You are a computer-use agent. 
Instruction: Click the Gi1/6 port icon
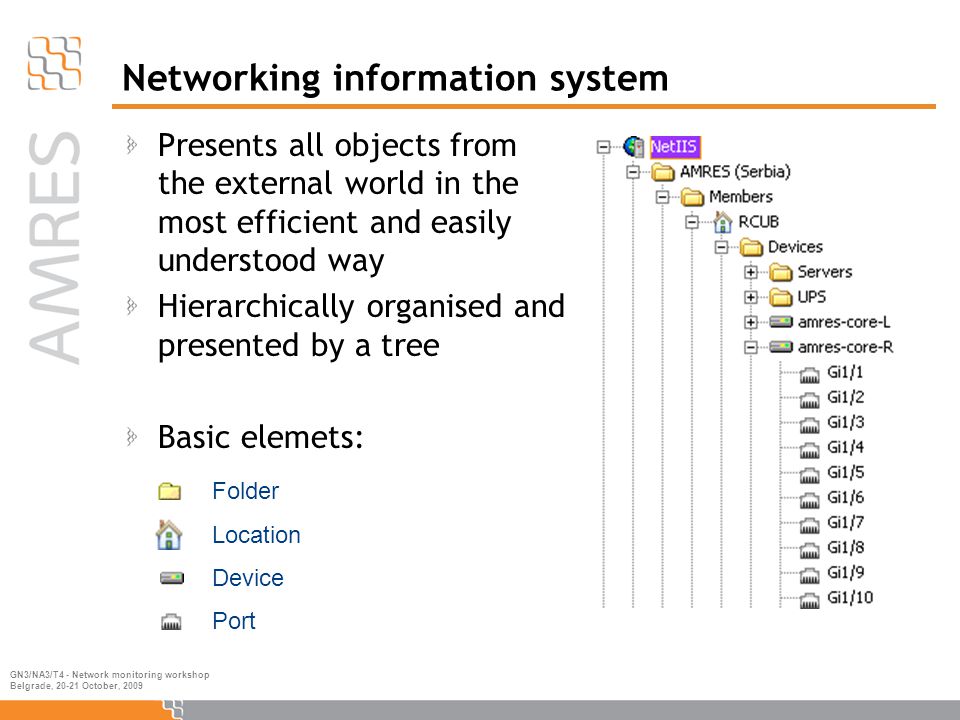[x=809, y=500]
